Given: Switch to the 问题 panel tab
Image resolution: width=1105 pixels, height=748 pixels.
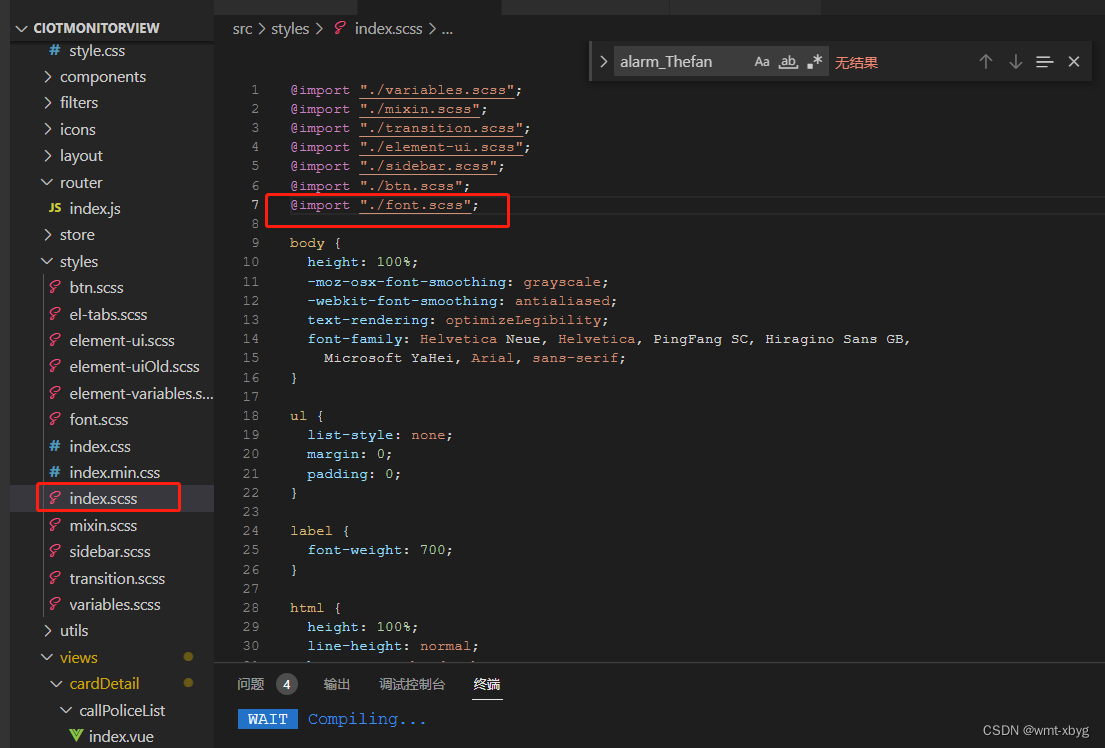Looking at the screenshot, I should [x=251, y=684].
